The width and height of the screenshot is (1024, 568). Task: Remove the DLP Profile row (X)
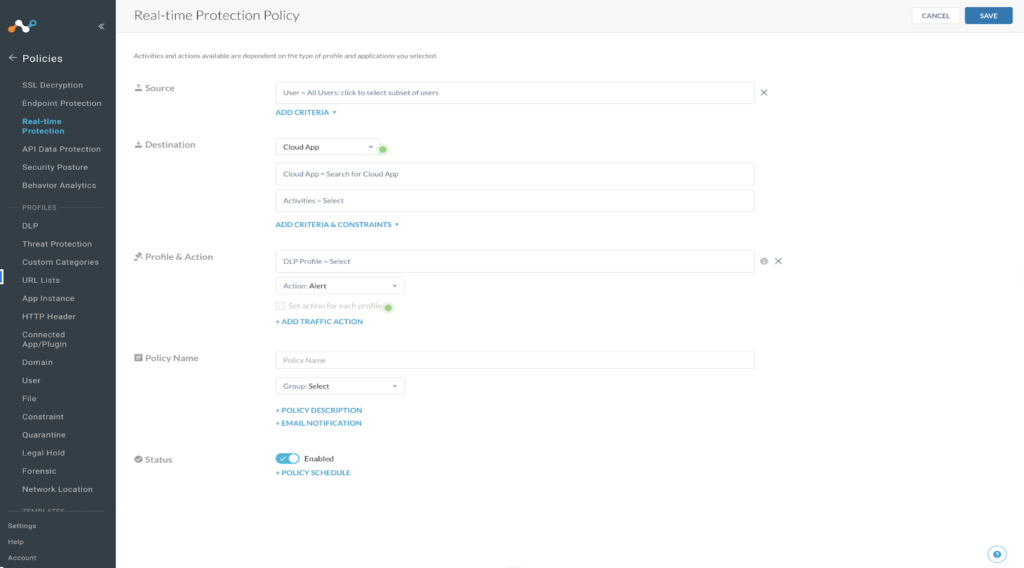[x=778, y=261]
